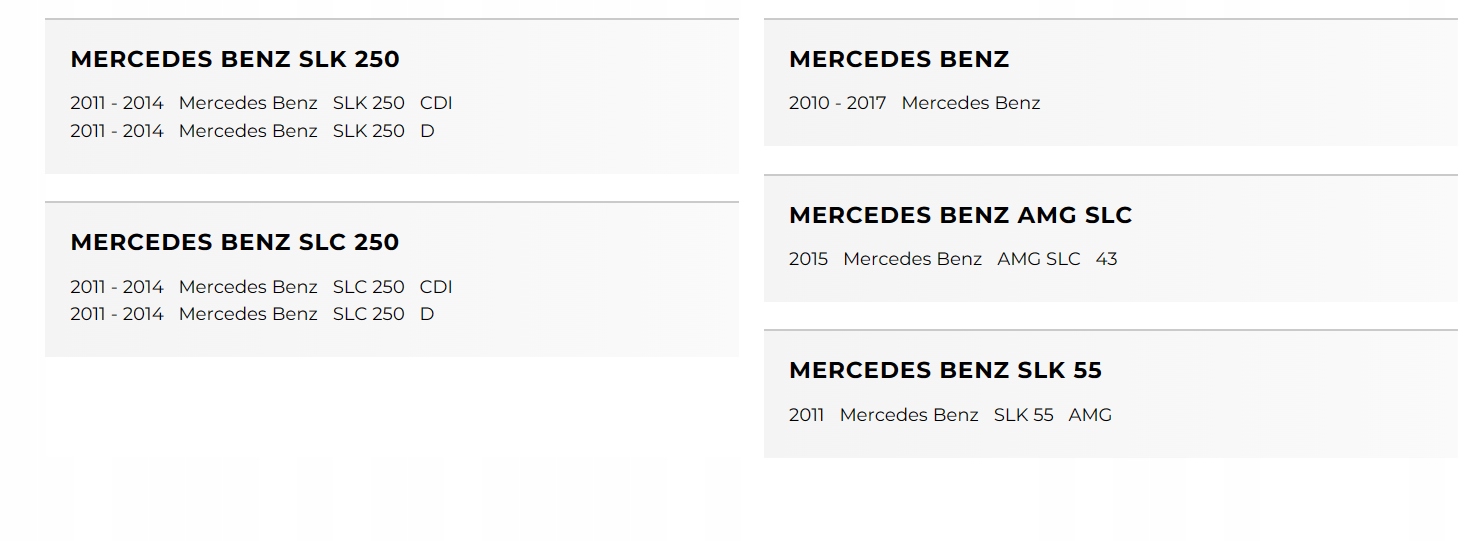This screenshot has width=1483, height=541.
Task: Click the 2011 year in SLK 55 card
Action: [806, 415]
